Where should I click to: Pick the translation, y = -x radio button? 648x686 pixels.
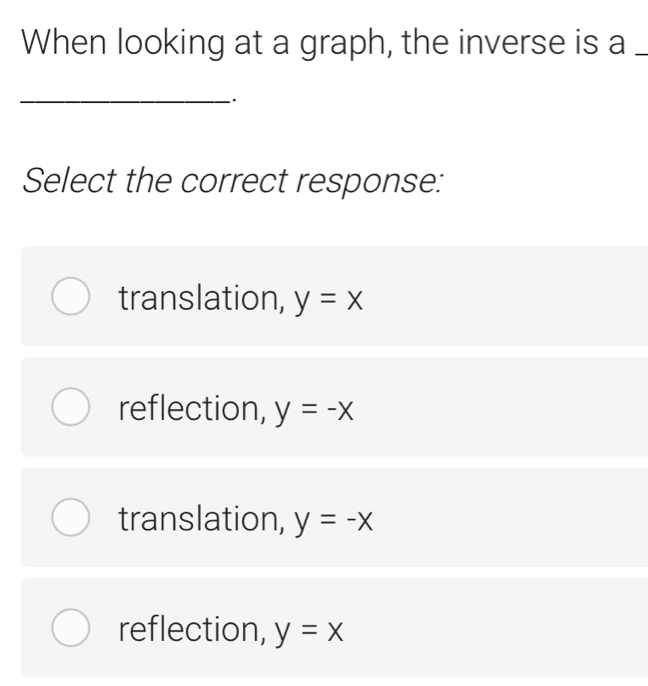click(69, 518)
